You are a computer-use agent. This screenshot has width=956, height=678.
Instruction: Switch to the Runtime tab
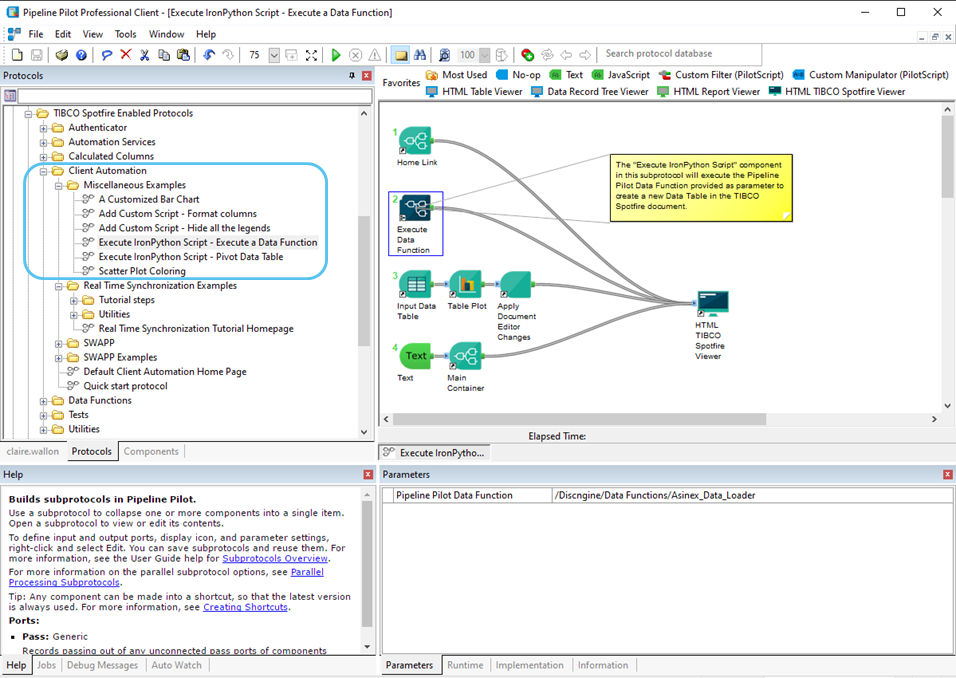[x=465, y=665]
